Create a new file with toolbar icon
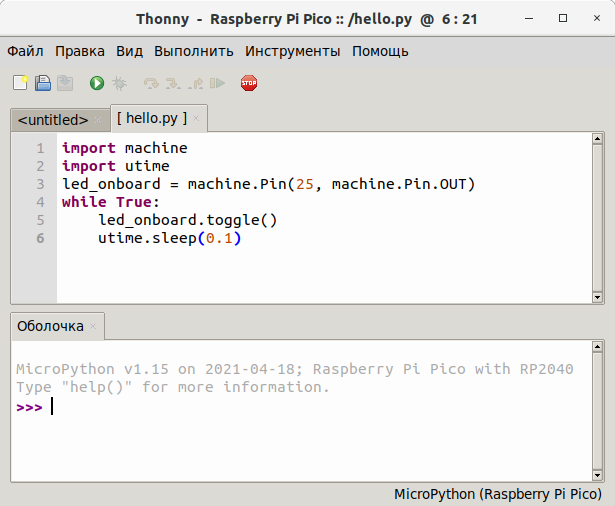 (20, 83)
